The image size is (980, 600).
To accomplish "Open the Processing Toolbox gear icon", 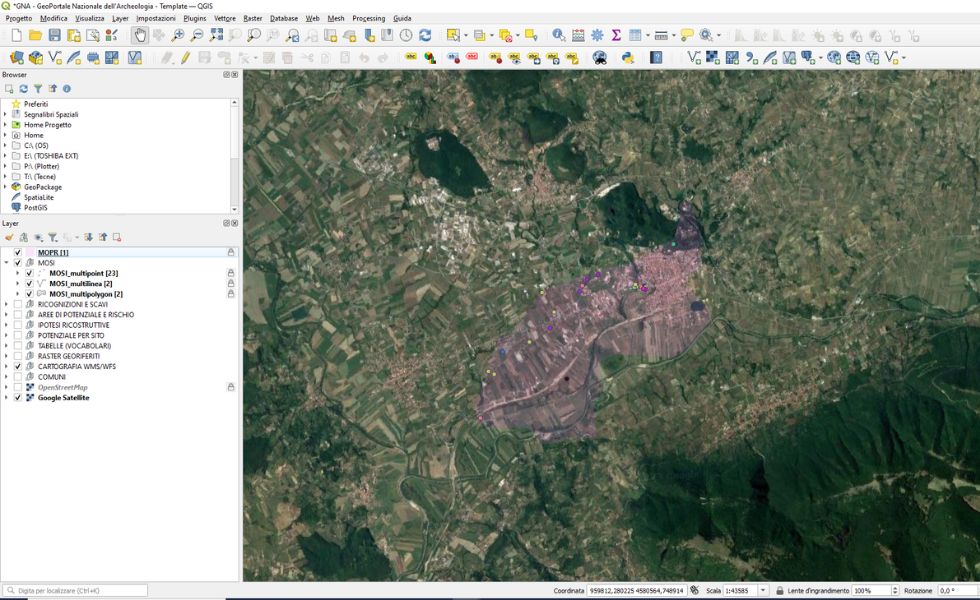I will point(597,33).
